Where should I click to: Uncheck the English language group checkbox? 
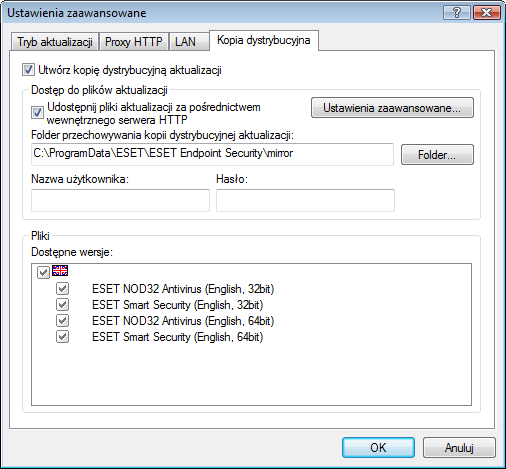43,272
